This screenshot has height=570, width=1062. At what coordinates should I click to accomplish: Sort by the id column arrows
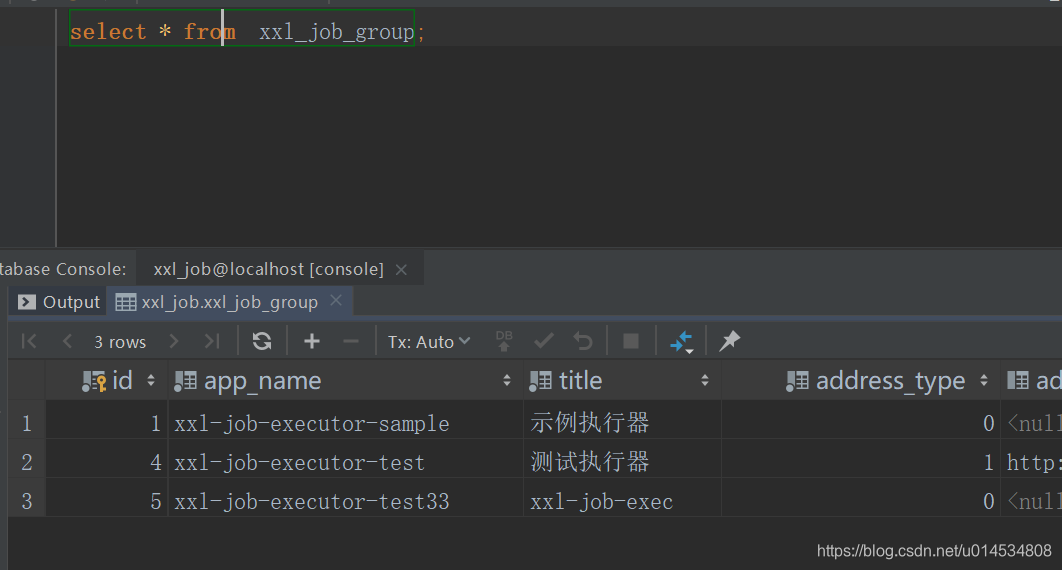(151, 381)
